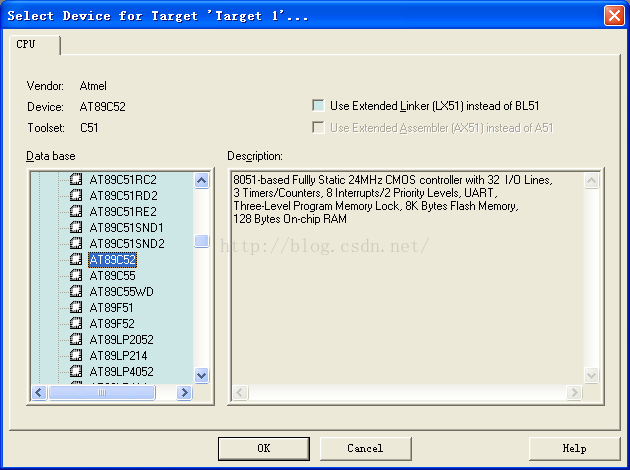Click database list scroll-left arrow

[39, 392]
